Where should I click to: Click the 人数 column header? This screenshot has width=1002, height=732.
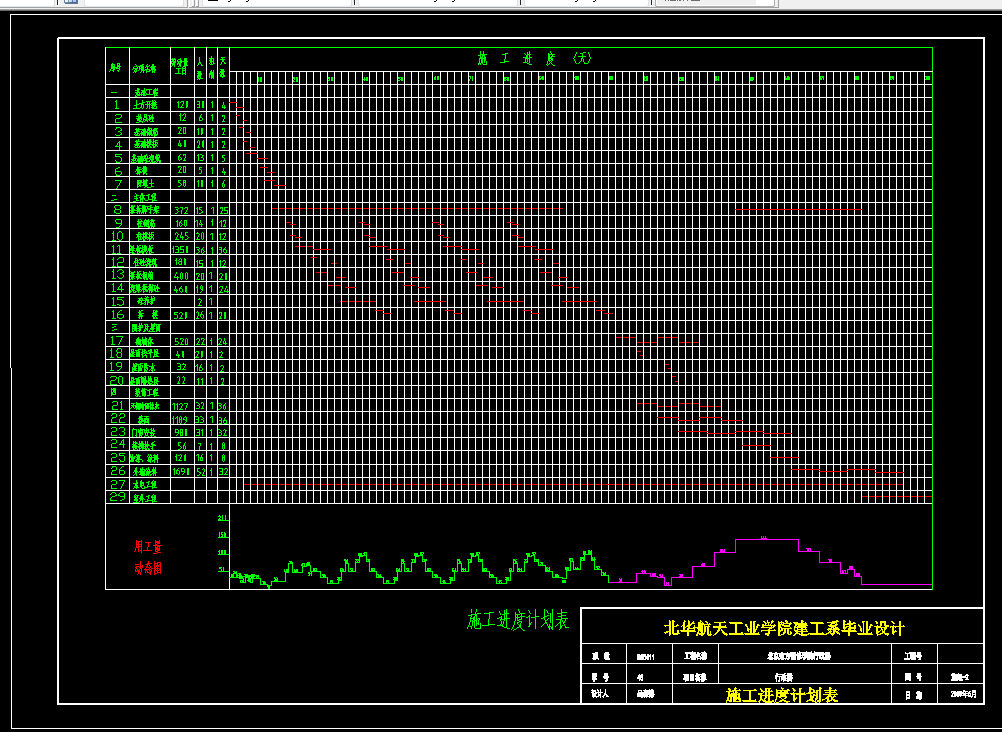(200, 68)
